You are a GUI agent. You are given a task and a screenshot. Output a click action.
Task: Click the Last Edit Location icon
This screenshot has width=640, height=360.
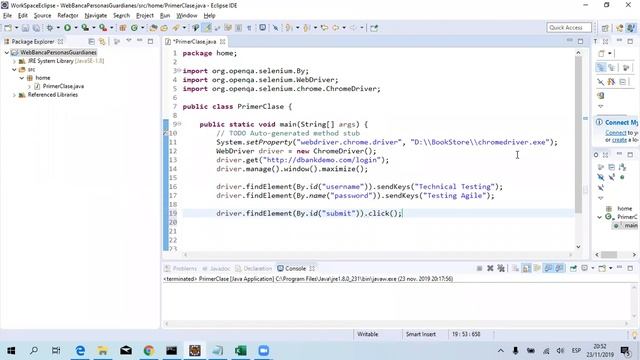pos(324,28)
